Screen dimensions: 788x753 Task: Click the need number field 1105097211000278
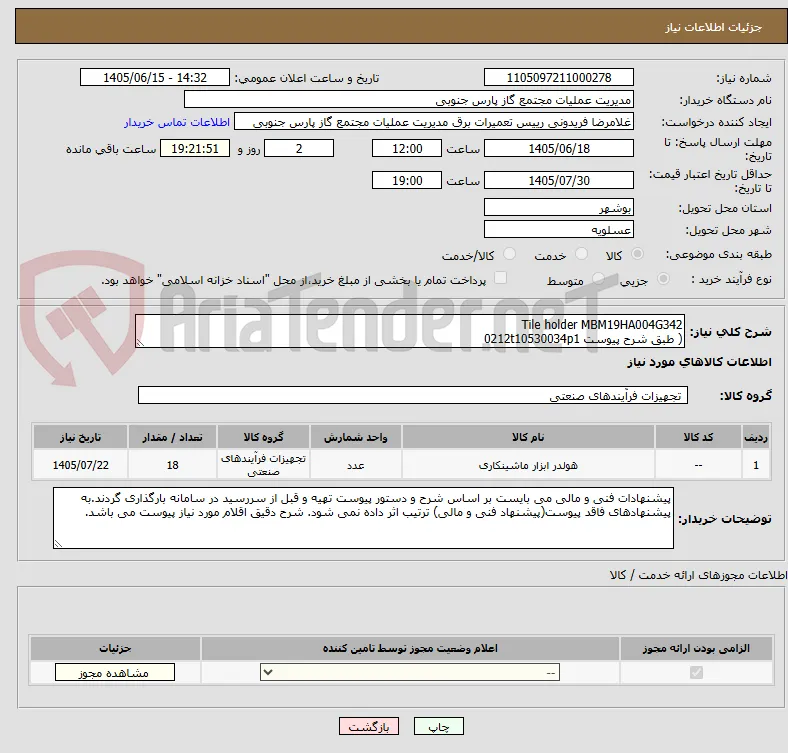(x=558, y=77)
